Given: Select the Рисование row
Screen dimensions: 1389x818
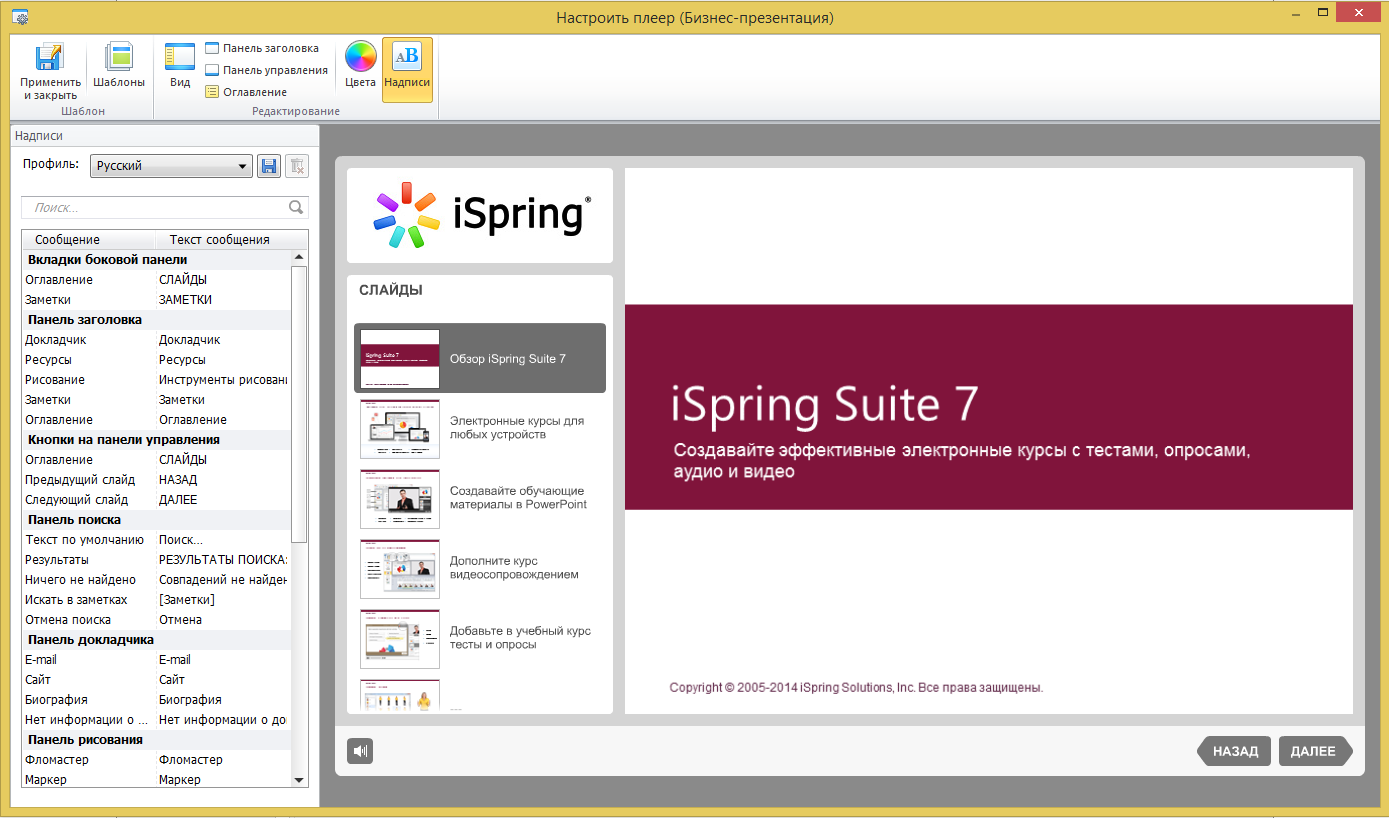Looking at the screenshot, I should coord(156,380).
